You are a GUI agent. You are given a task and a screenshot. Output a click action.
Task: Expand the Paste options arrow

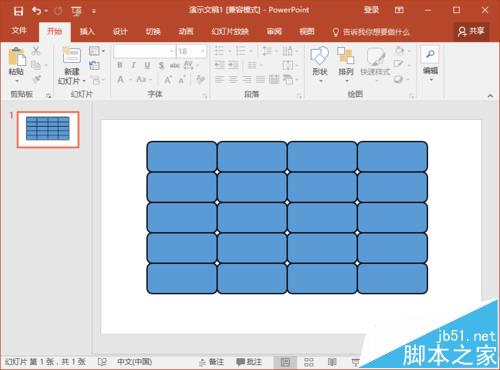(x=16, y=81)
